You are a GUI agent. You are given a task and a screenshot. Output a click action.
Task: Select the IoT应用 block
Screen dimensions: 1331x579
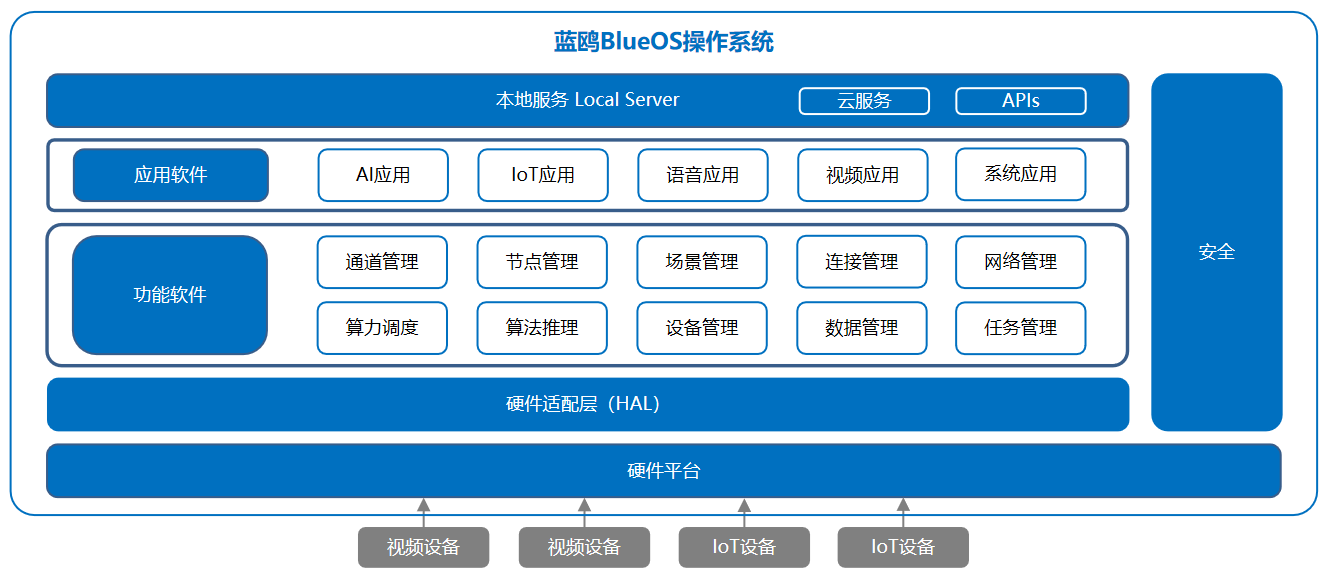(542, 175)
